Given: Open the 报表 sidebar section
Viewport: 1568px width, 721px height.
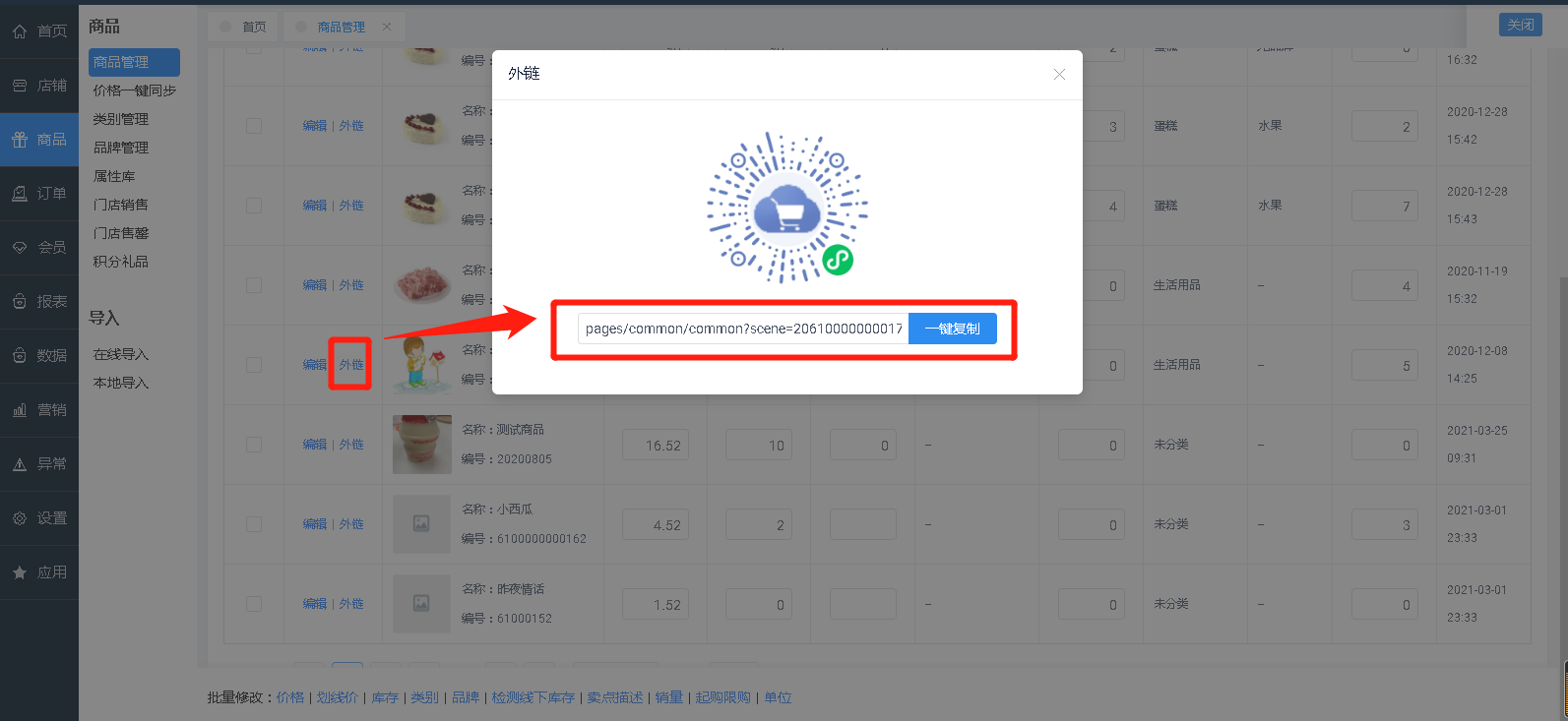Looking at the screenshot, I should pyautogui.click(x=39, y=302).
